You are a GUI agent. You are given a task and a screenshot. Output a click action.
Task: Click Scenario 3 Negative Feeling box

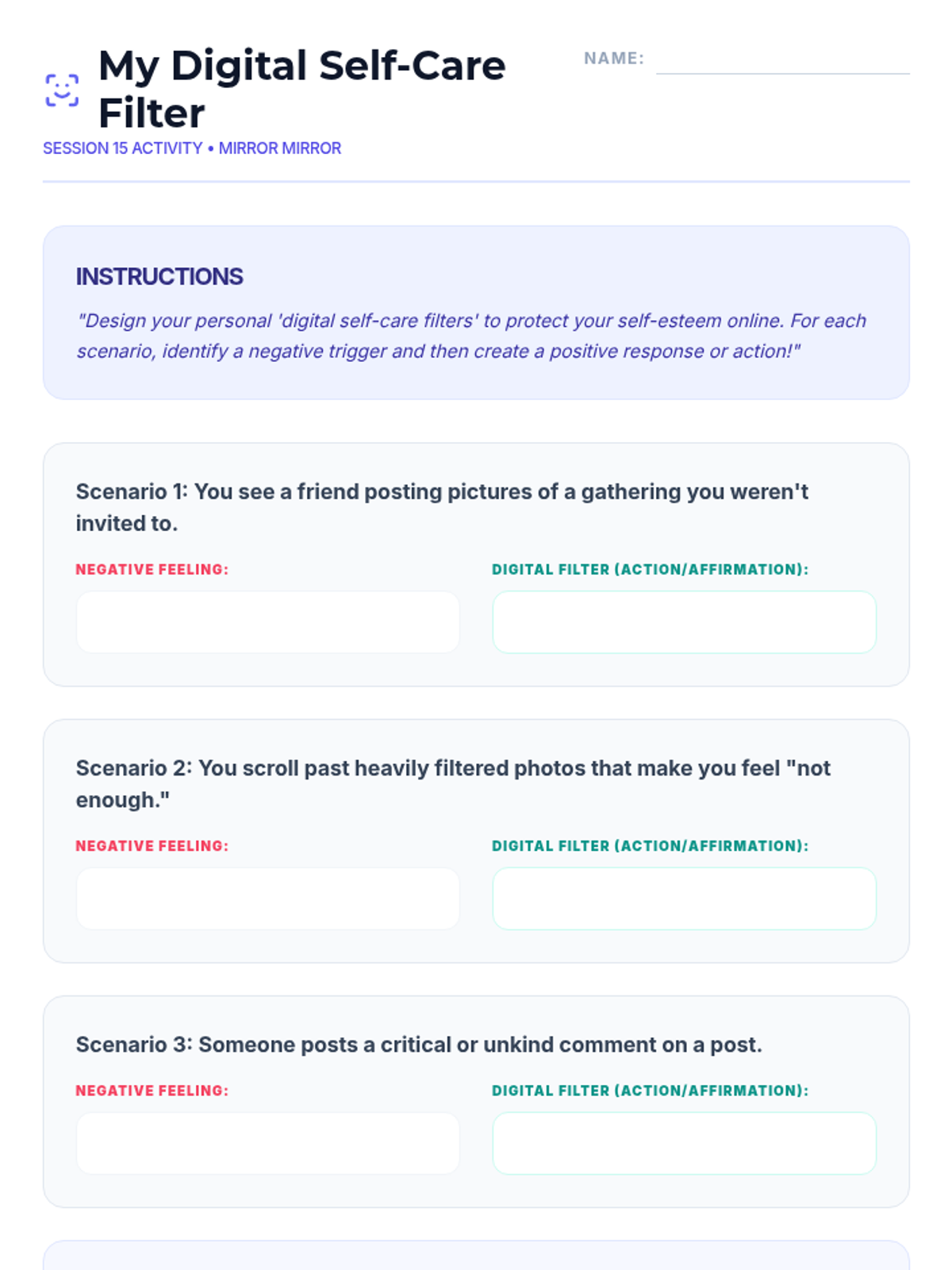point(268,1143)
